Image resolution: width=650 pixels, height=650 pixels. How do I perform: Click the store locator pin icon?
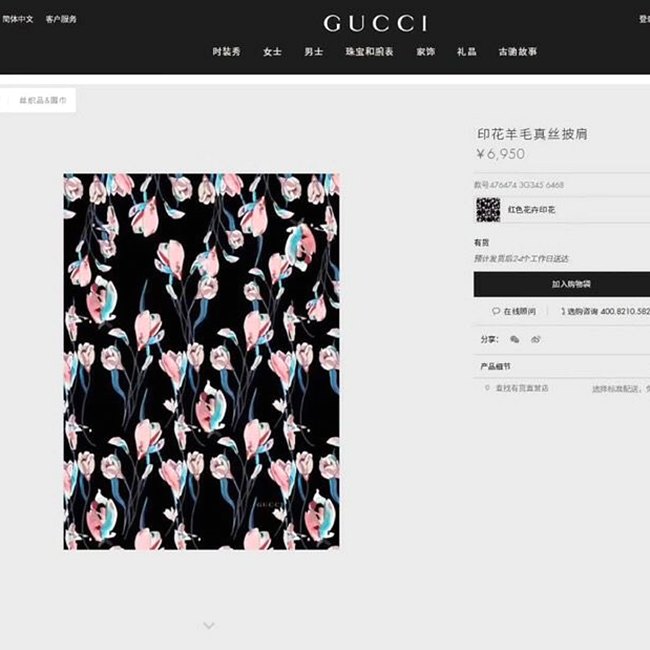487,388
